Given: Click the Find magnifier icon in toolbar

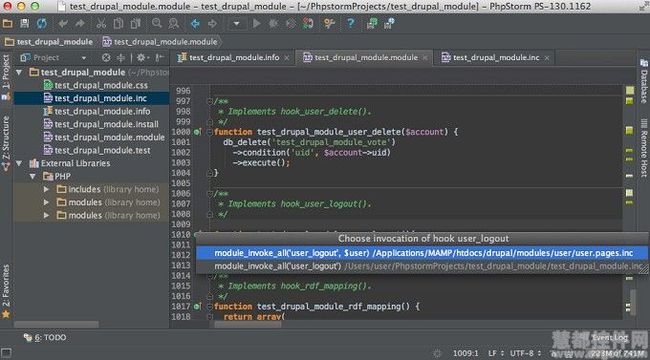Looking at the screenshot, I should (156, 23).
